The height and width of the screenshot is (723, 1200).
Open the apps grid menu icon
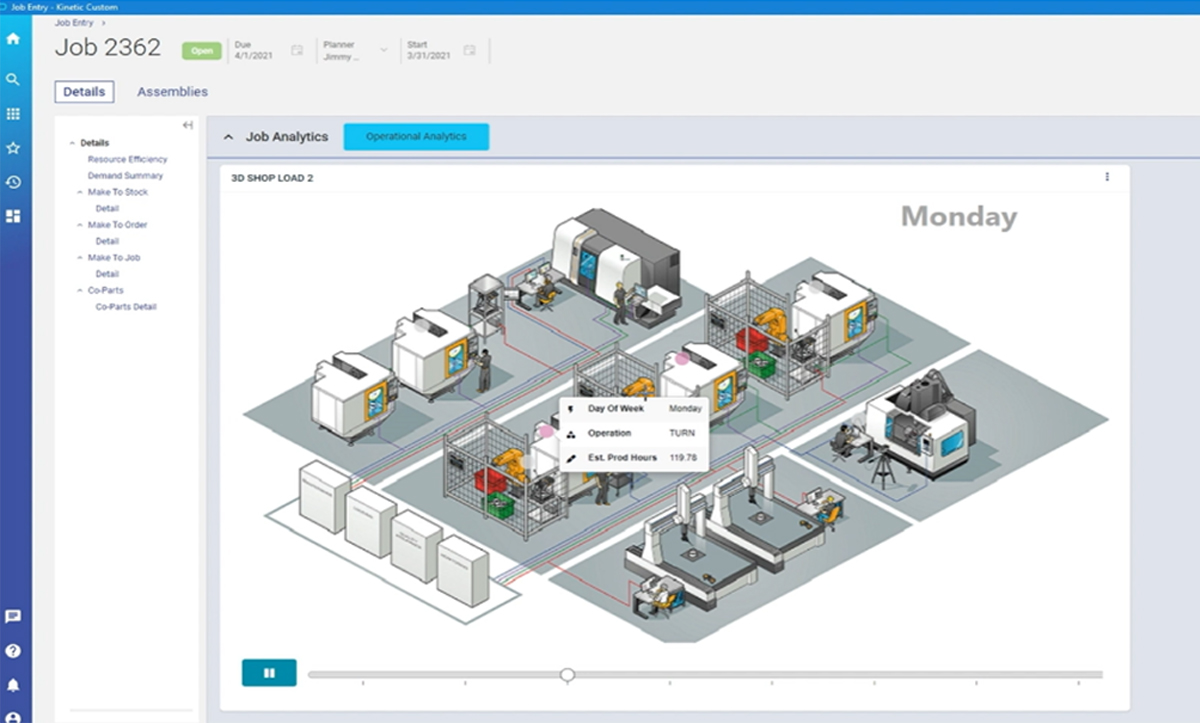(13, 114)
